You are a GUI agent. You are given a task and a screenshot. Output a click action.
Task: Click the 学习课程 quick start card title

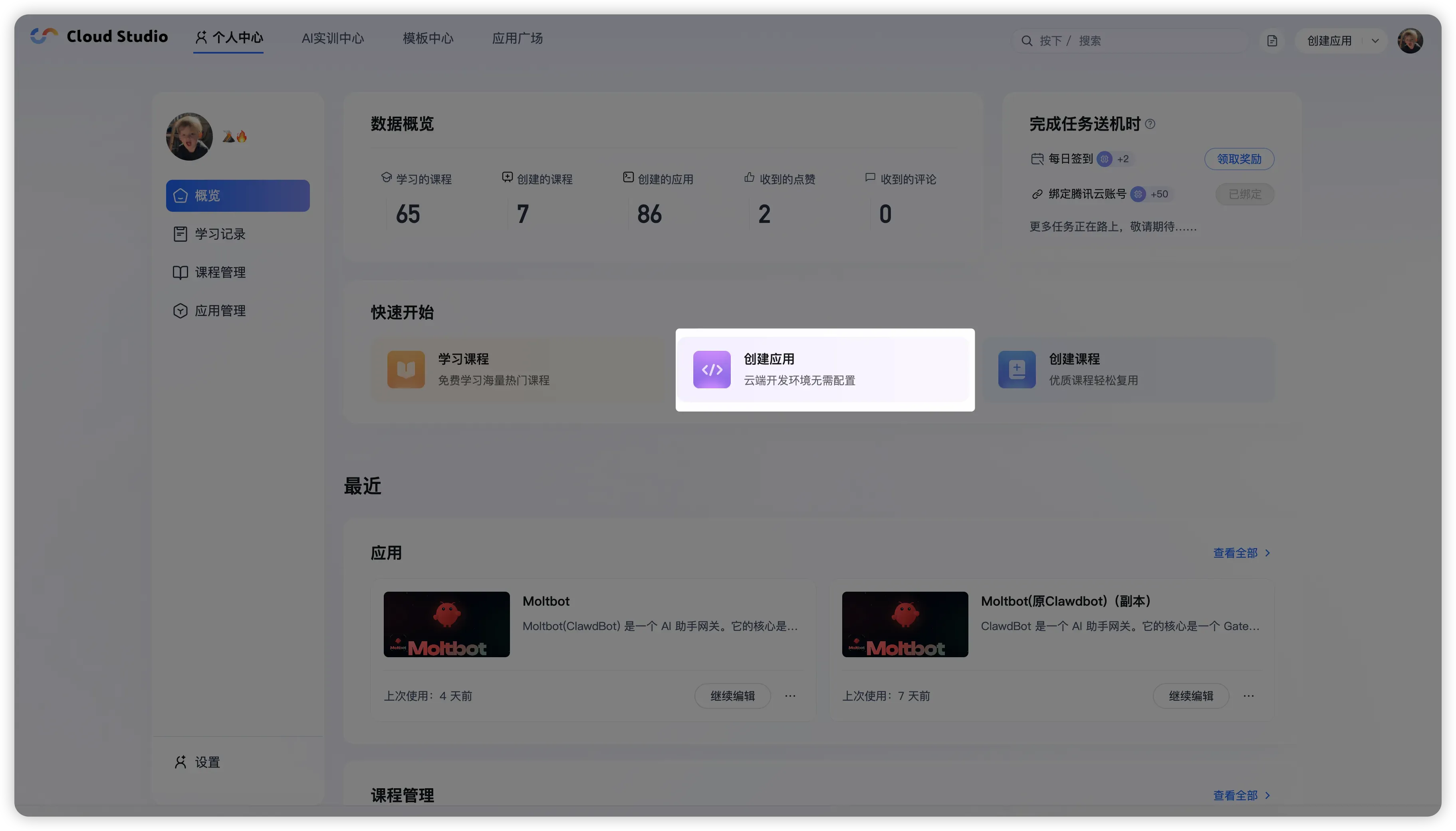click(463, 359)
